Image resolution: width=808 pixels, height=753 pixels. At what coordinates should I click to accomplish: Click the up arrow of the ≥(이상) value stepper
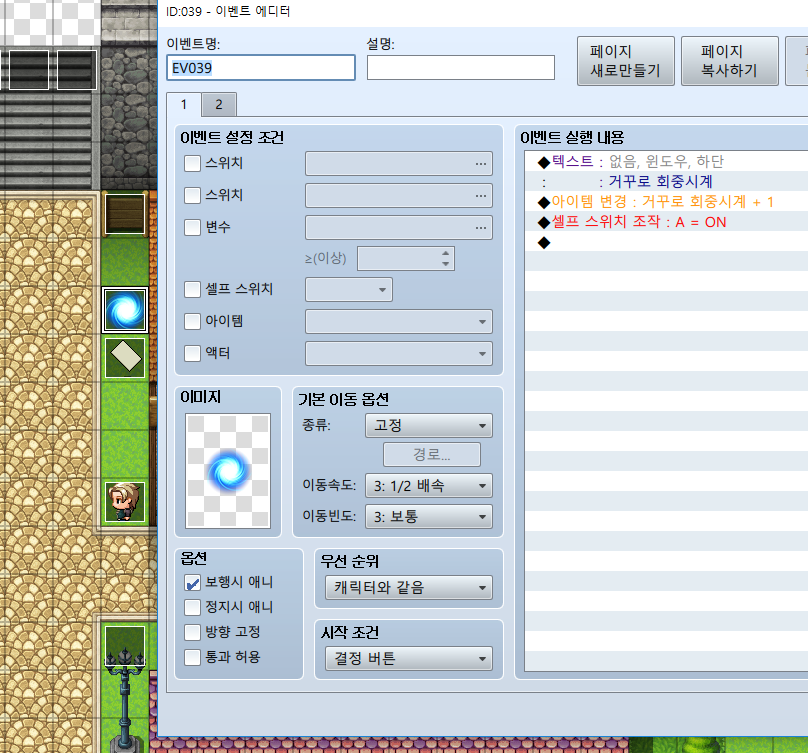pyautogui.click(x=448, y=253)
